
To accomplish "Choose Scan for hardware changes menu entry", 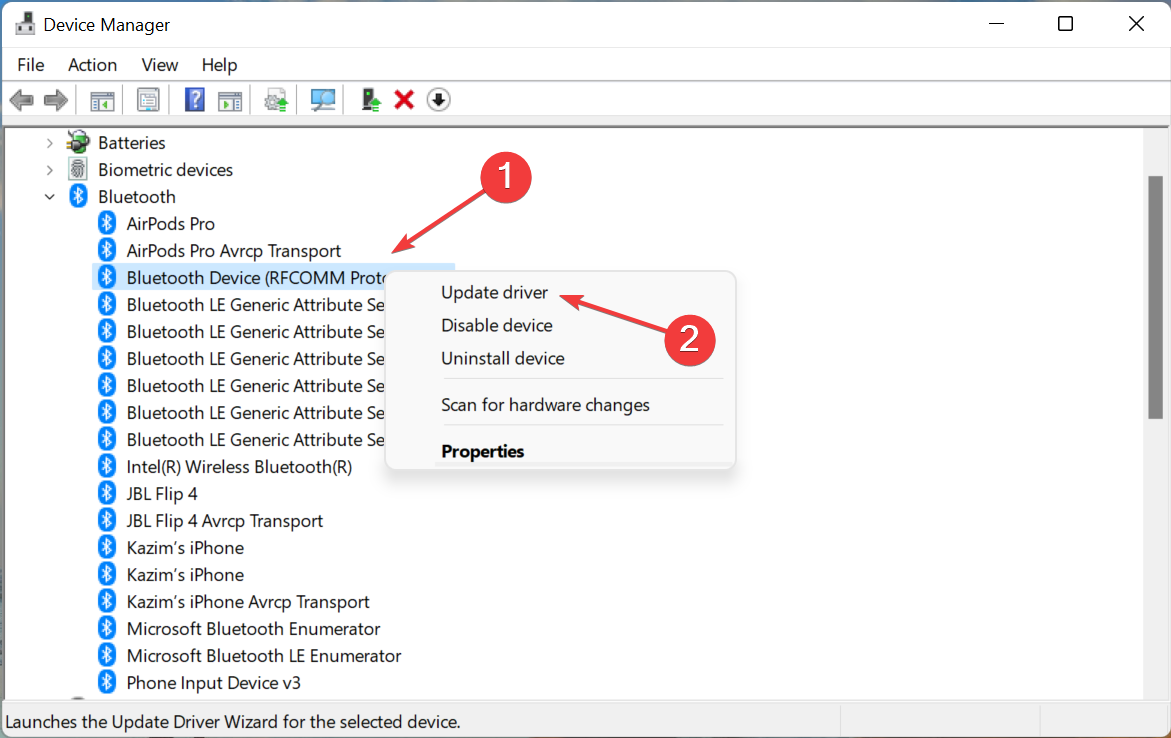I will pyautogui.click(x=545, y=404).
